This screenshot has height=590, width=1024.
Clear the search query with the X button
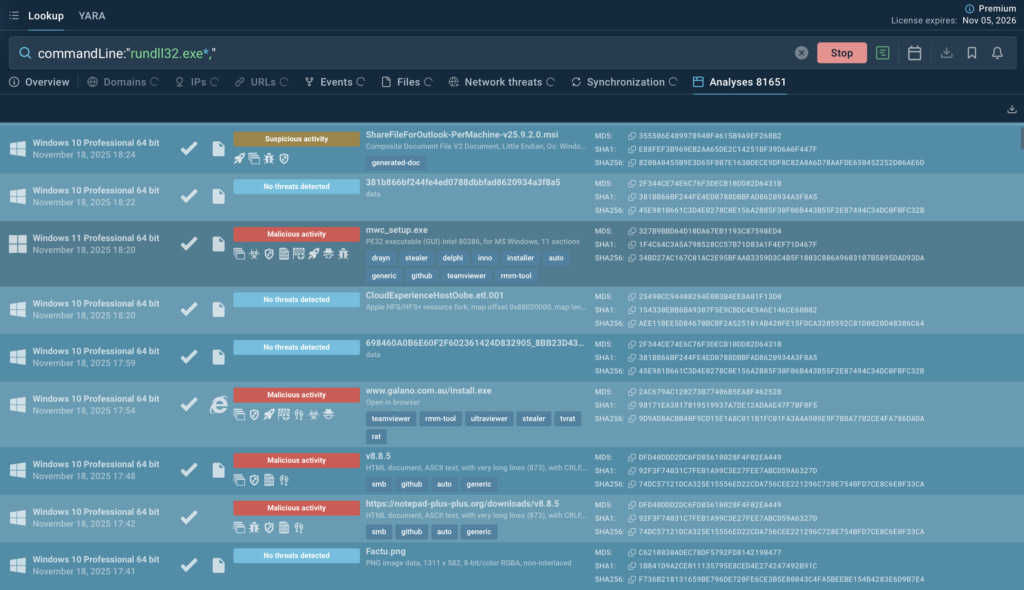[802, 52]
